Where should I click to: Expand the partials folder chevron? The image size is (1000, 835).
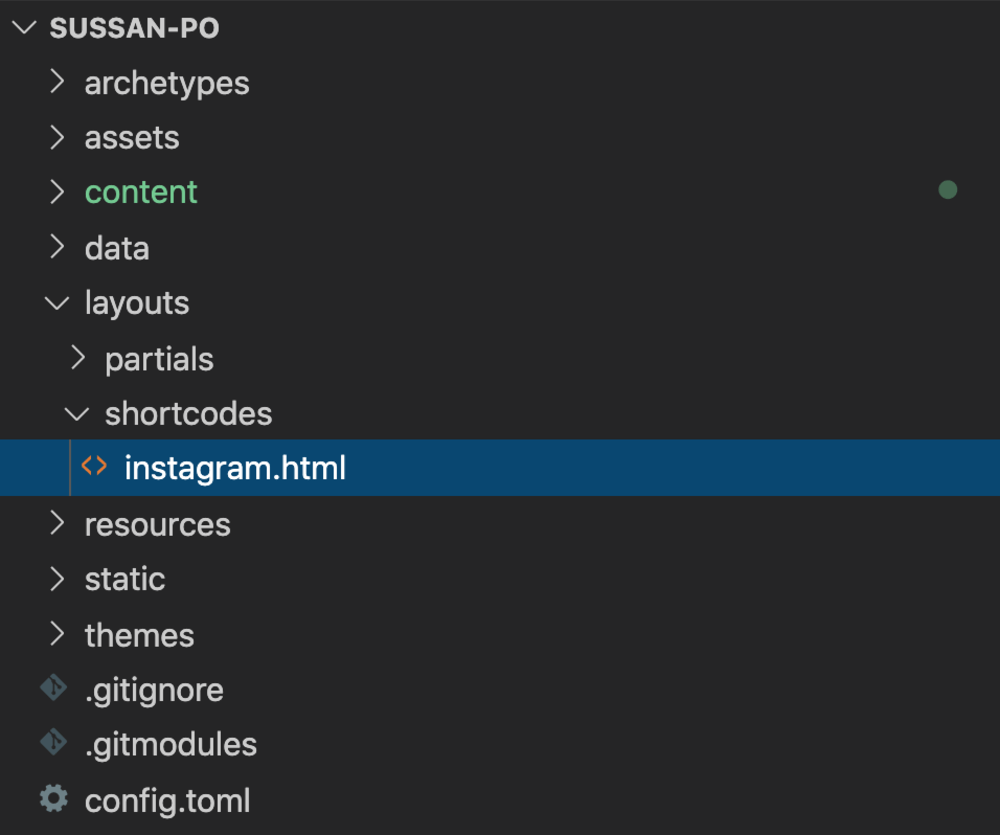click(x=78, y=358)
